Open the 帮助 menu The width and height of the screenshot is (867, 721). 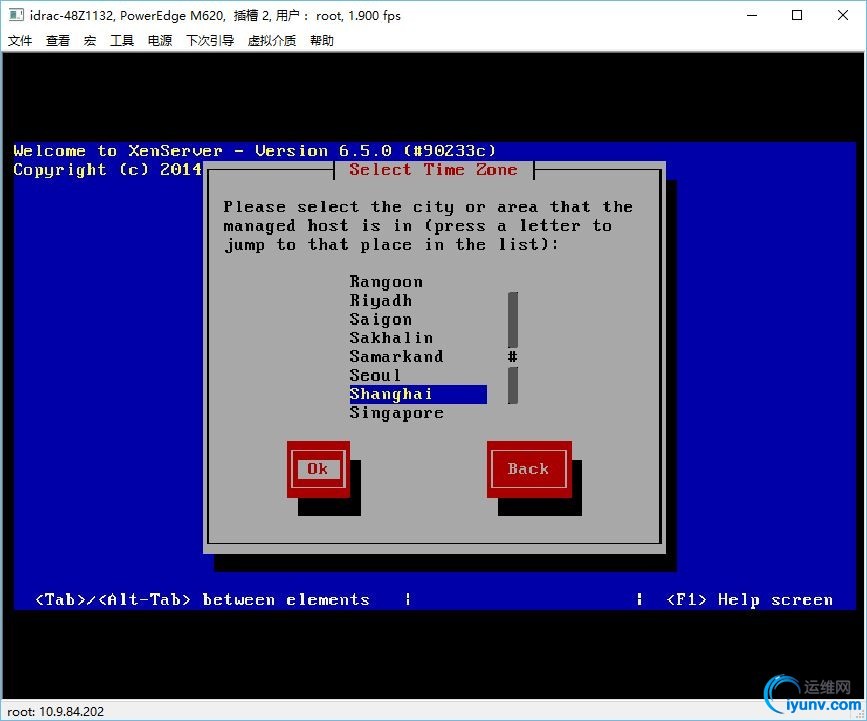(x=322, y=40)
